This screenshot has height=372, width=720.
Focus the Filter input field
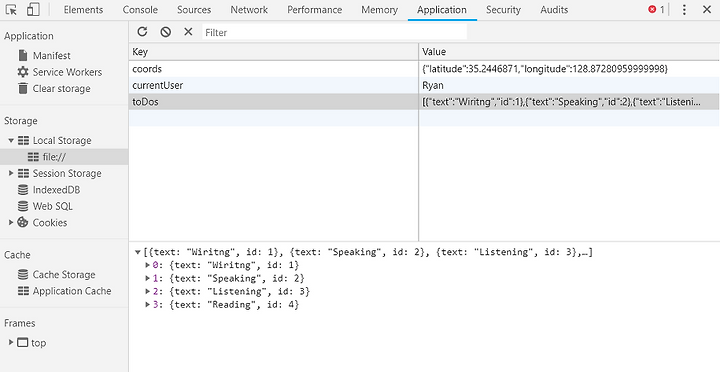(x=335, y=32)
